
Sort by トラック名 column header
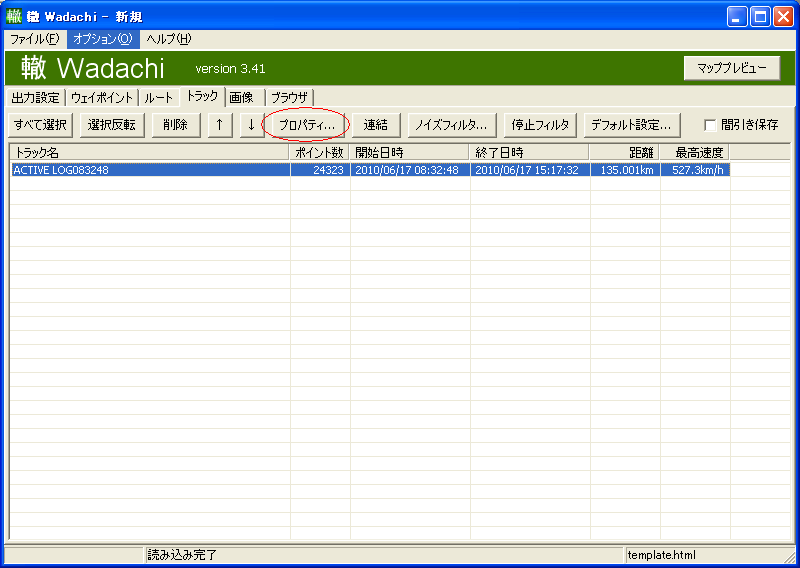[150, 152]
